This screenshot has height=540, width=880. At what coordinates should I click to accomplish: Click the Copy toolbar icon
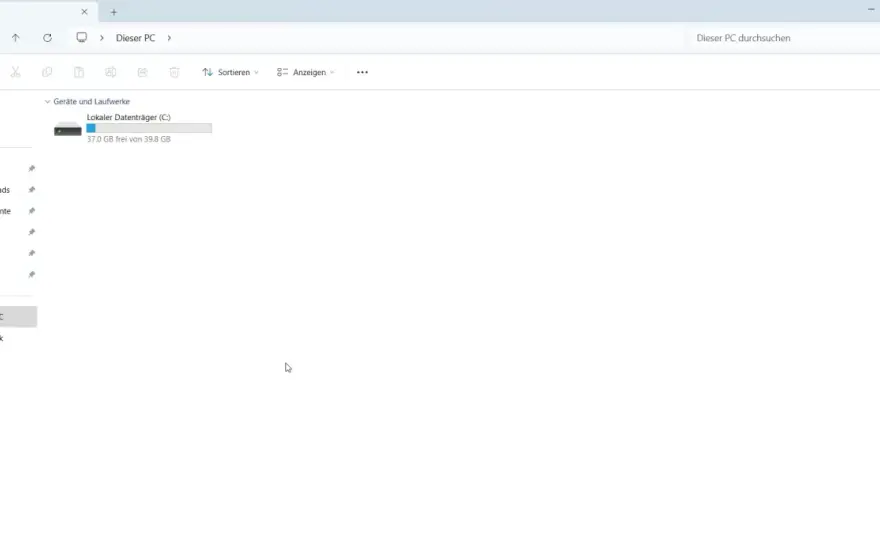click(47, 72)
